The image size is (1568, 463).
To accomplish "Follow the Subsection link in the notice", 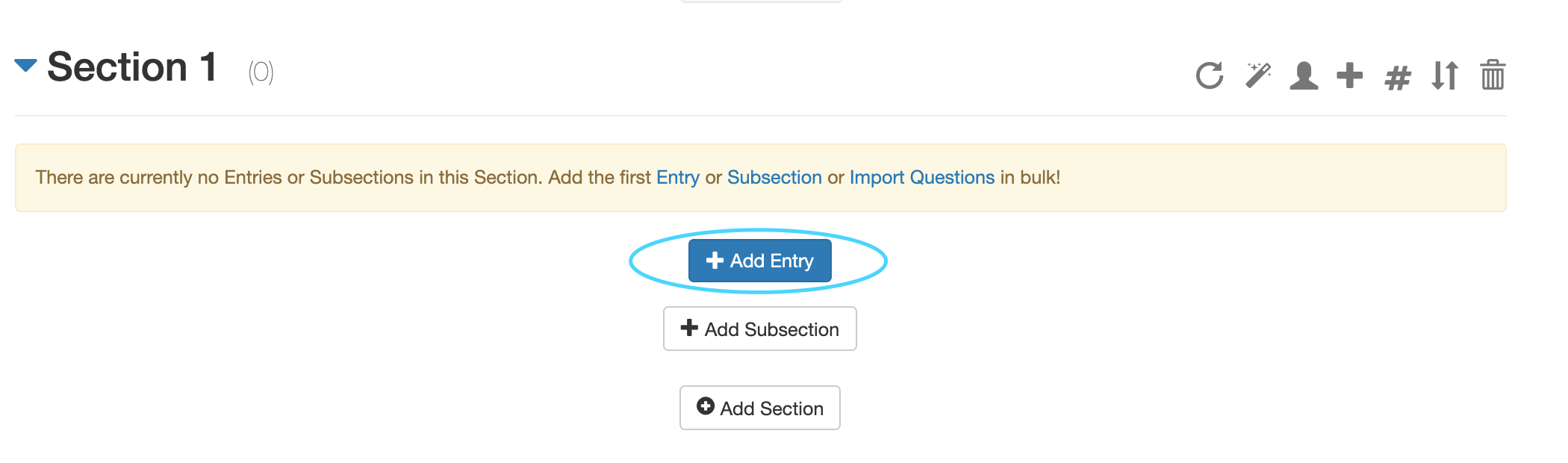I will point(774,178).
